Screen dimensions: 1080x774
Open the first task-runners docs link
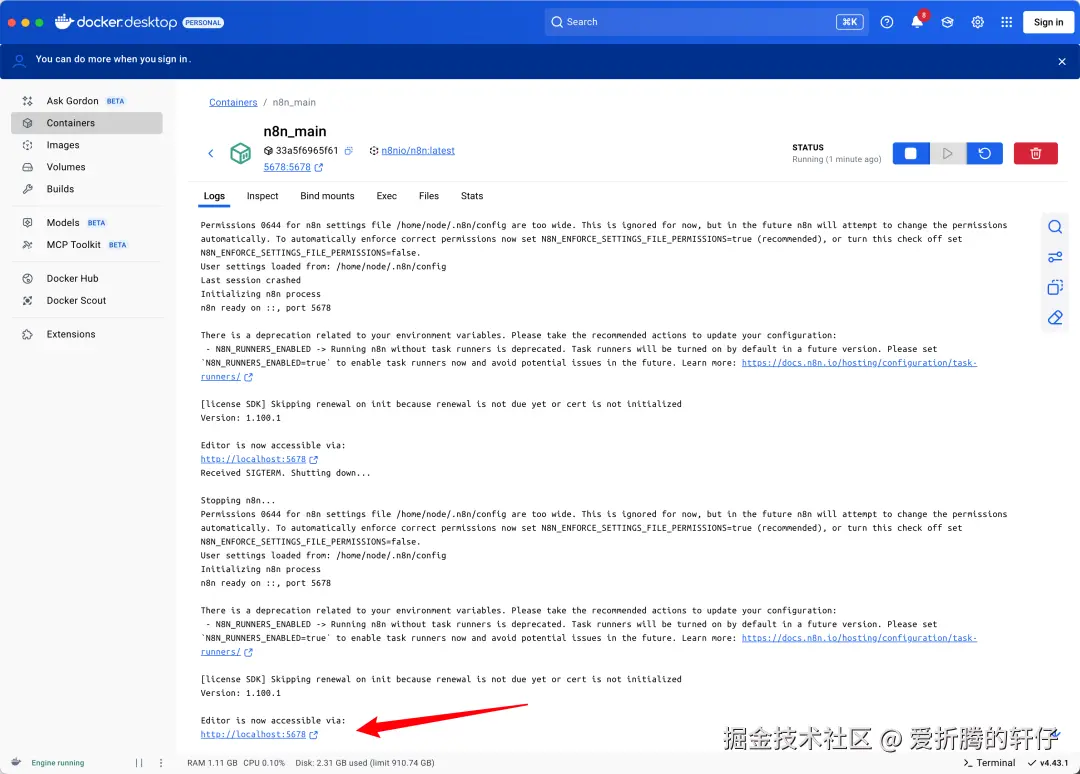click(x=859, y=363)
